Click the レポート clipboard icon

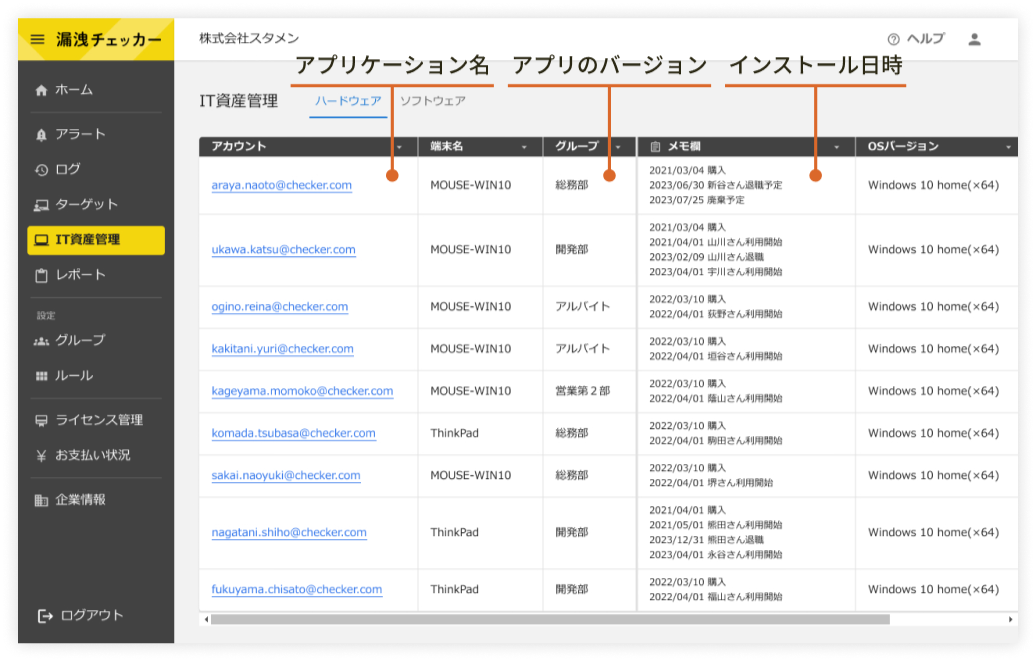point(41,275)
